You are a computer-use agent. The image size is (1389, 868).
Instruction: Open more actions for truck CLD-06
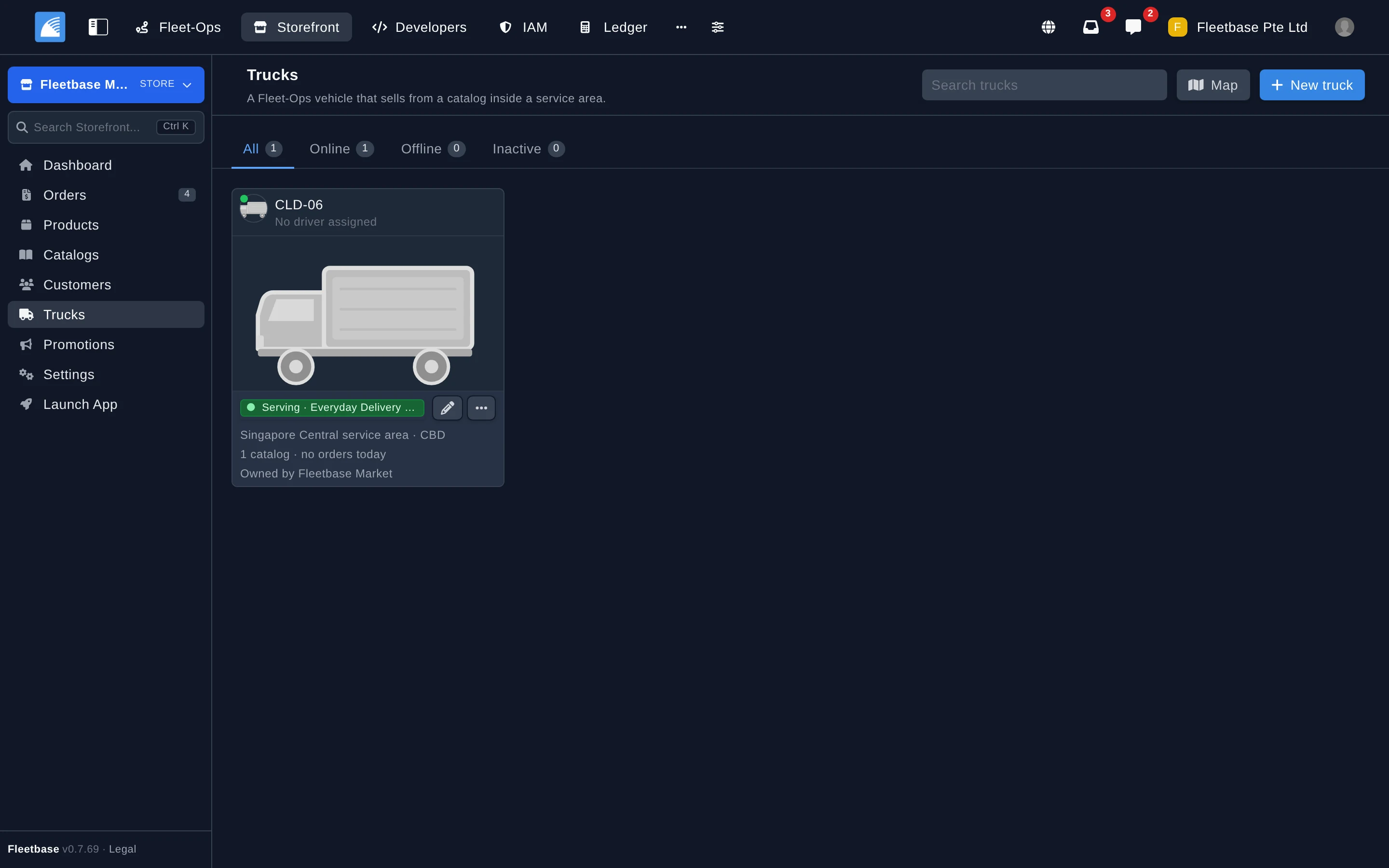point(481,408)
